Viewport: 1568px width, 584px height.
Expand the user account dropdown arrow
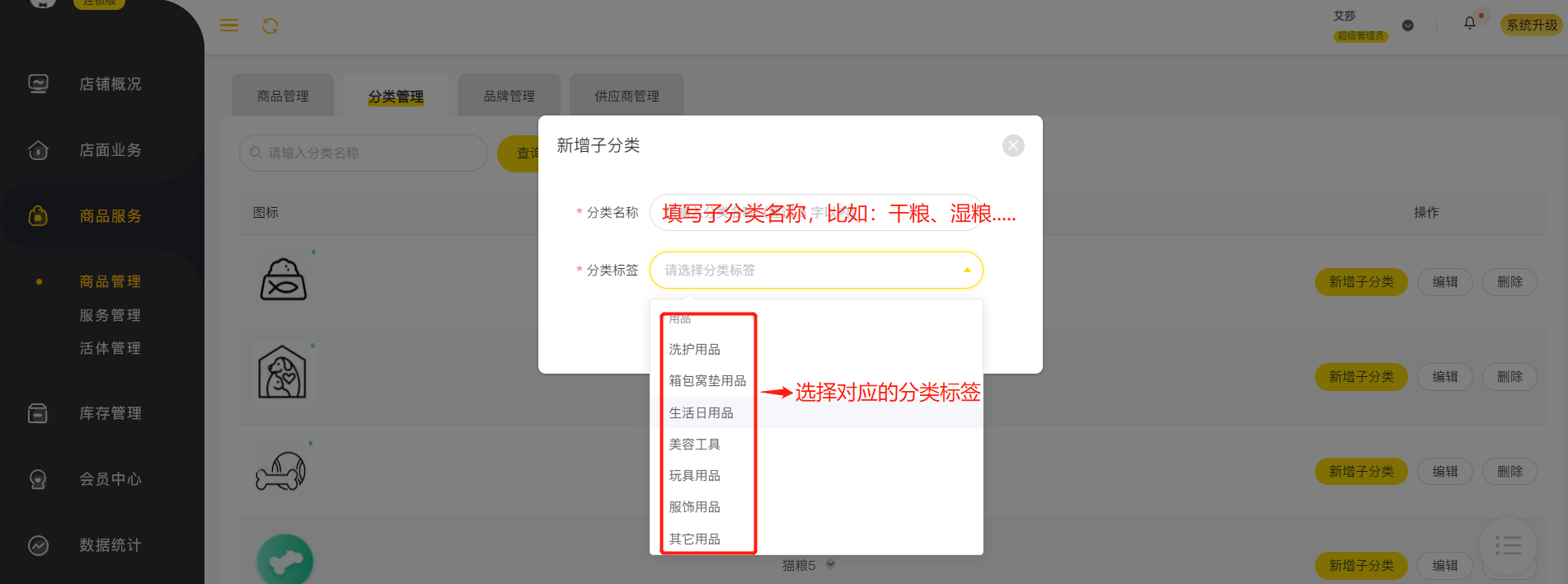[x=1408, y=26]
